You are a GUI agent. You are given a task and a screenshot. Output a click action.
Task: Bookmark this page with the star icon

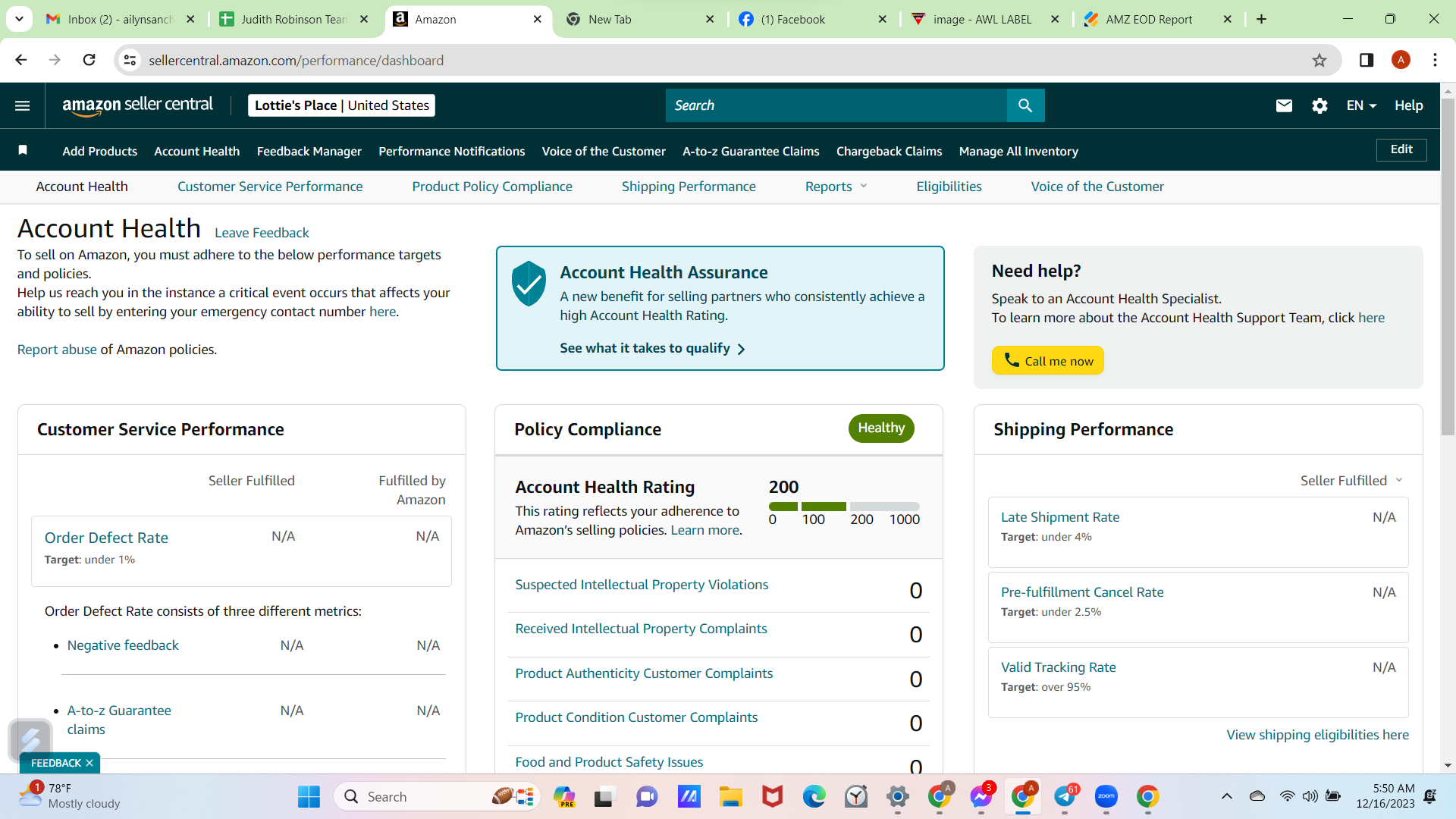1319,61
